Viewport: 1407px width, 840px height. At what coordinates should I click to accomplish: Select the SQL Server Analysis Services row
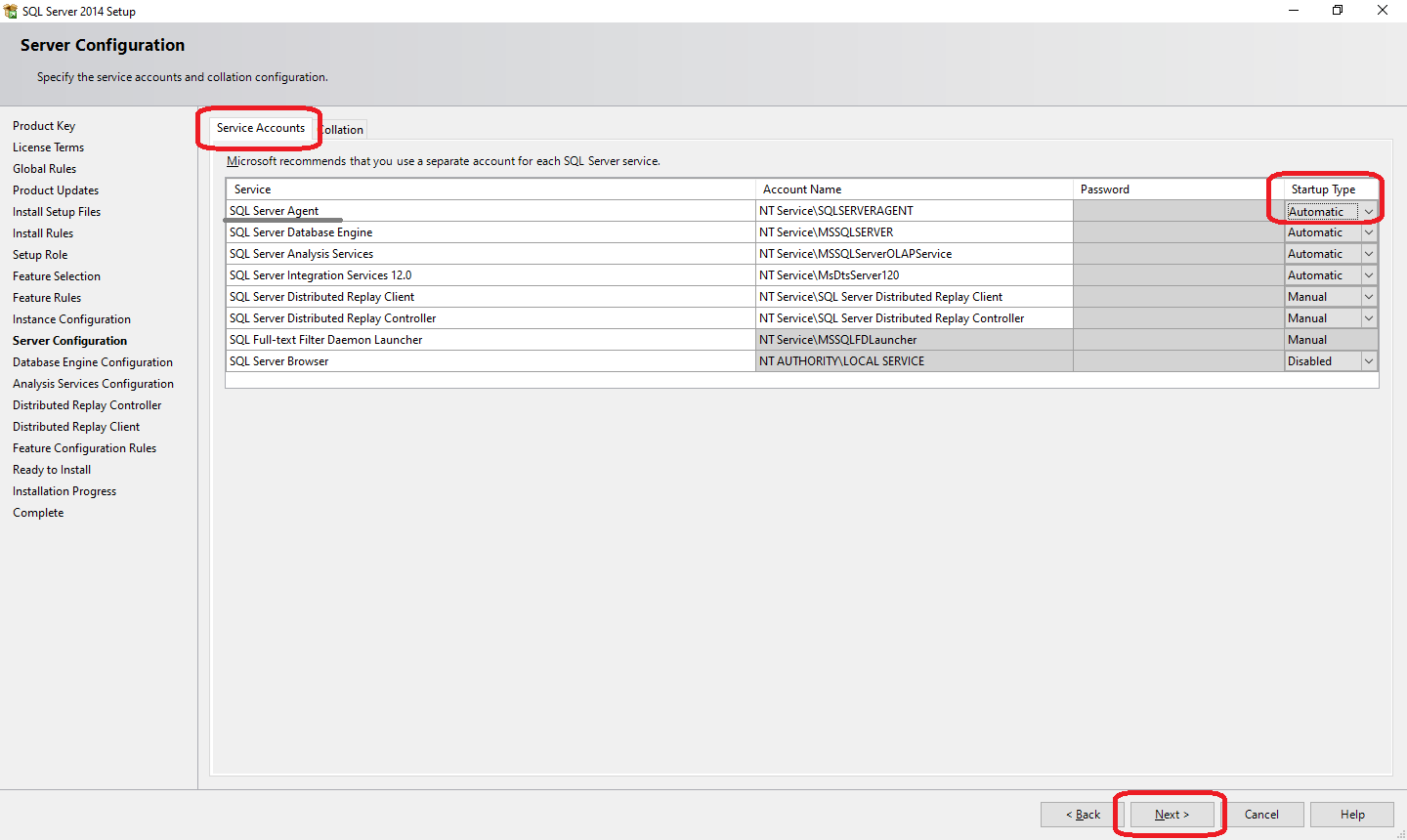490,254
